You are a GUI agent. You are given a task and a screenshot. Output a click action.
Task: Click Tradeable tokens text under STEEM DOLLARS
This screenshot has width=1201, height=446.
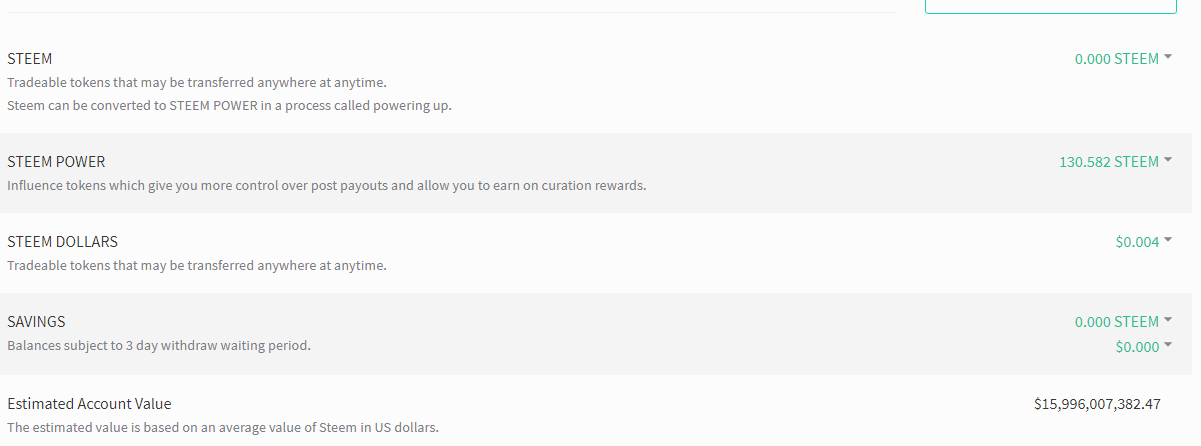pyautogui.click(x=197, y=266)
